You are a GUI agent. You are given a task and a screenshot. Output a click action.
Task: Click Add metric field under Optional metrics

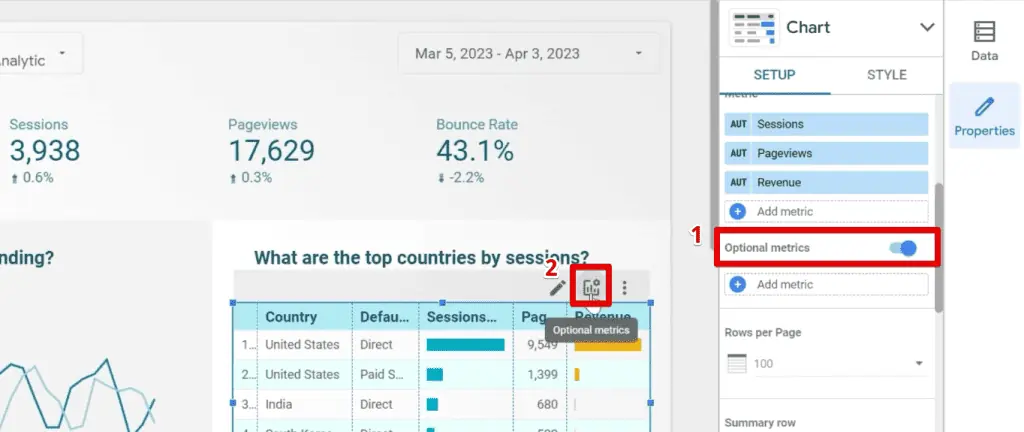coord(827,285)
